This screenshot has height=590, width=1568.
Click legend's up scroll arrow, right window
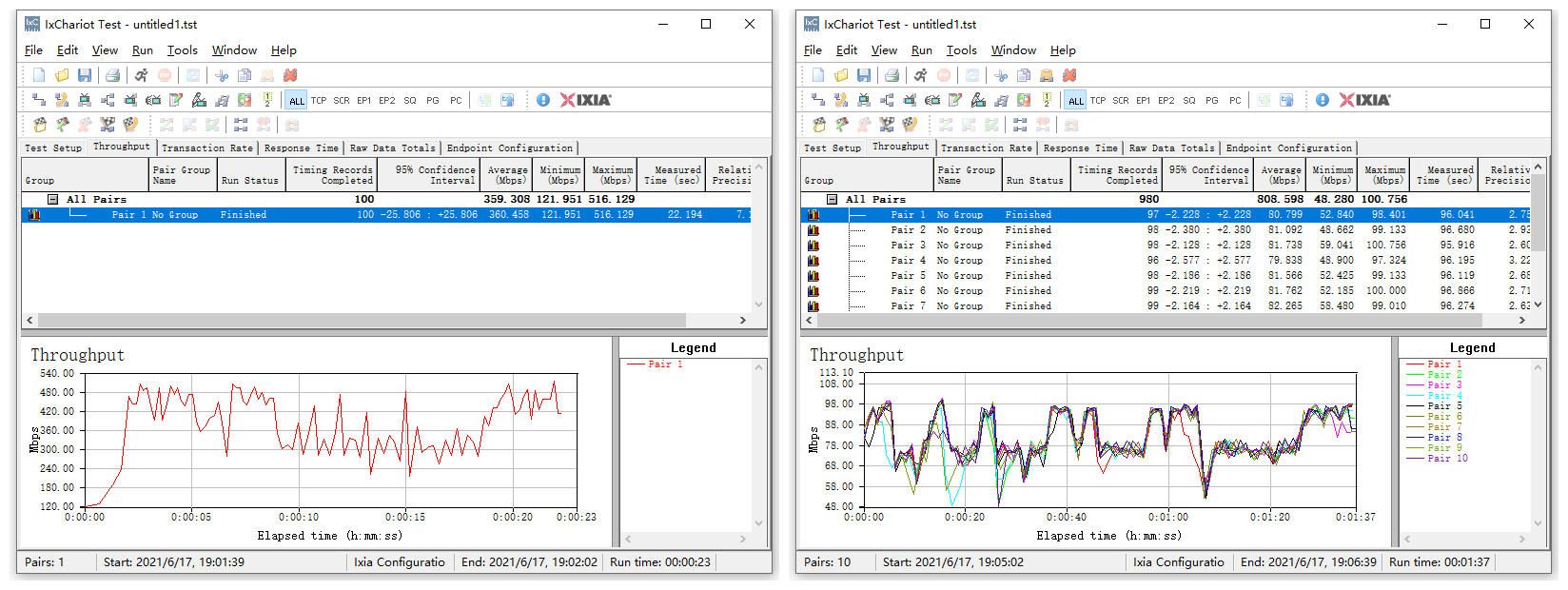coord(1538,366)
